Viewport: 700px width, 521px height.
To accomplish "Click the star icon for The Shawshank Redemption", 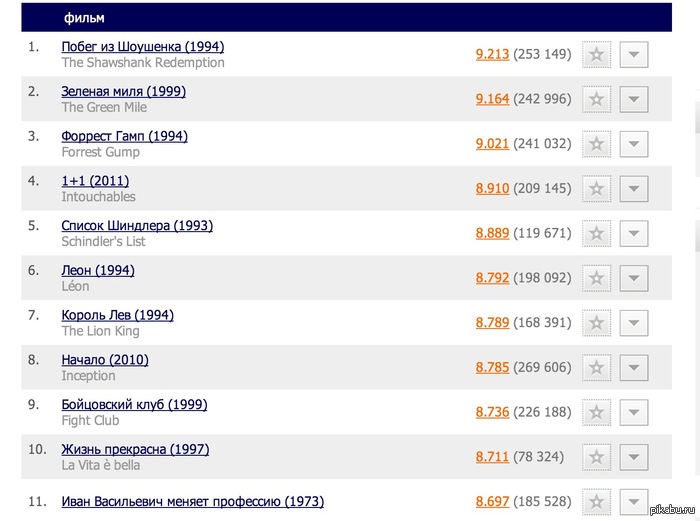I will point(596,55).
